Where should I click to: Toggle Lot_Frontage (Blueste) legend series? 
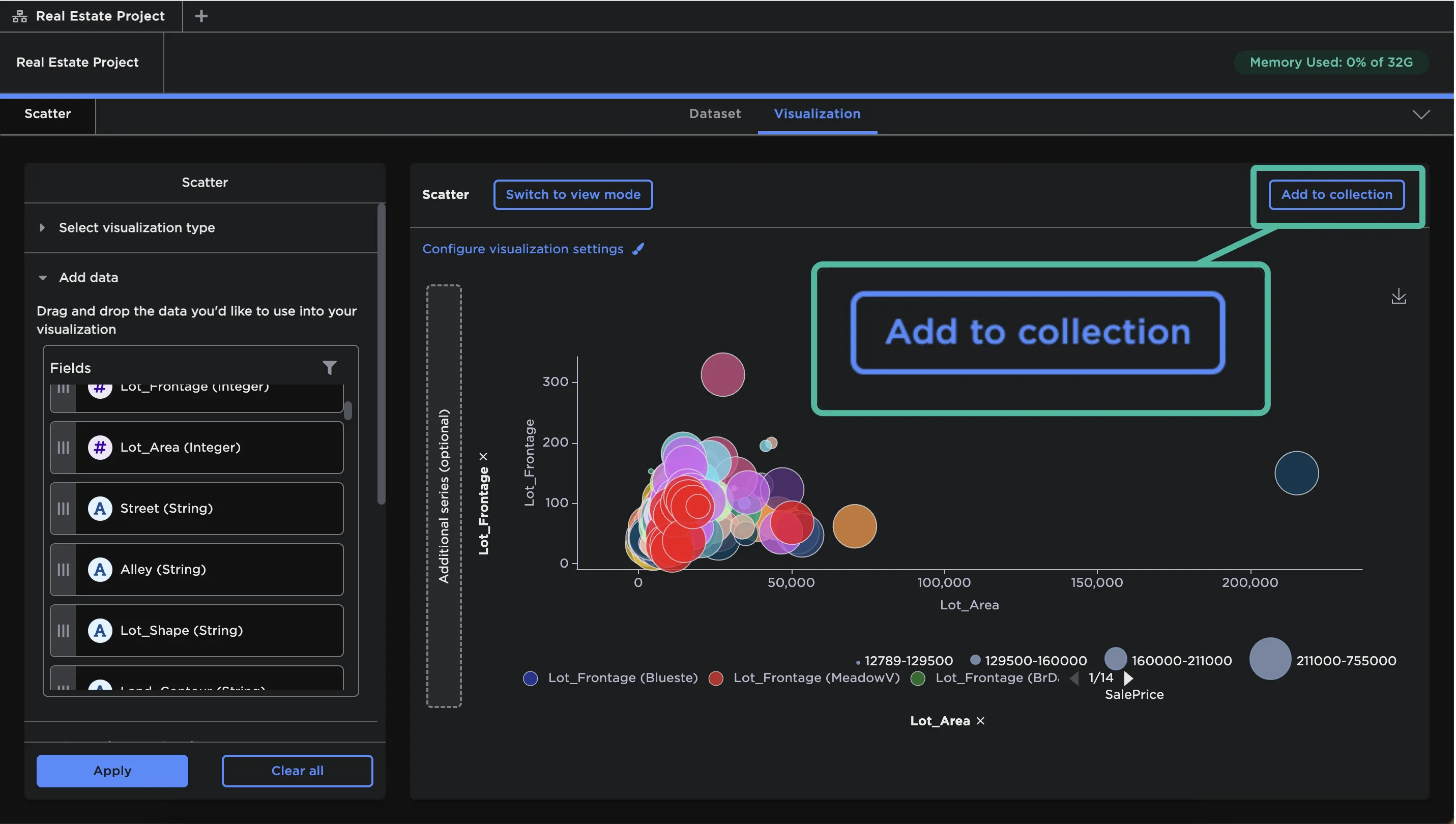click(613, 678)
